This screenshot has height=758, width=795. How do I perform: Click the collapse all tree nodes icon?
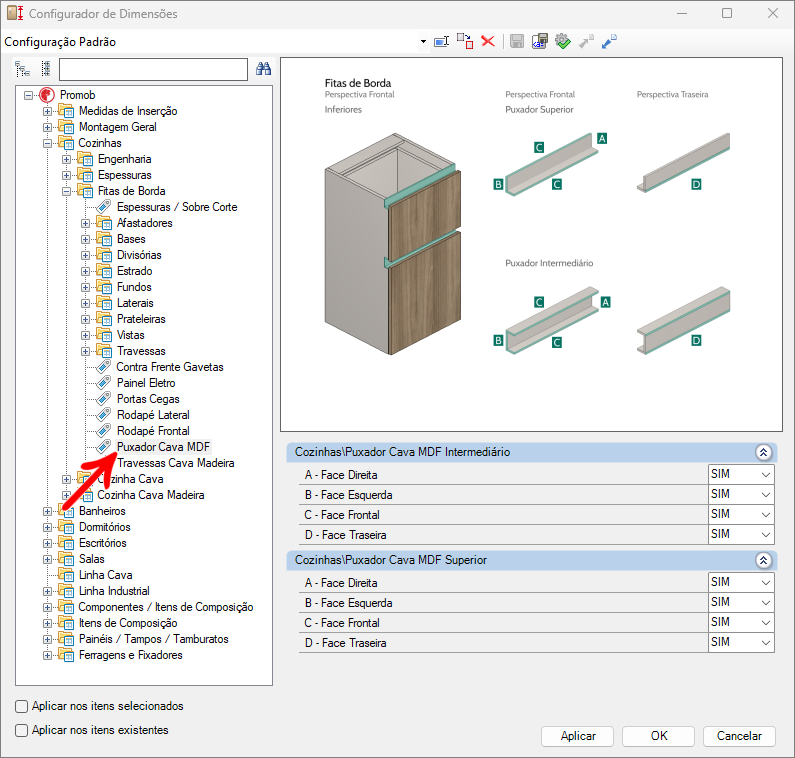pos(45,69)
